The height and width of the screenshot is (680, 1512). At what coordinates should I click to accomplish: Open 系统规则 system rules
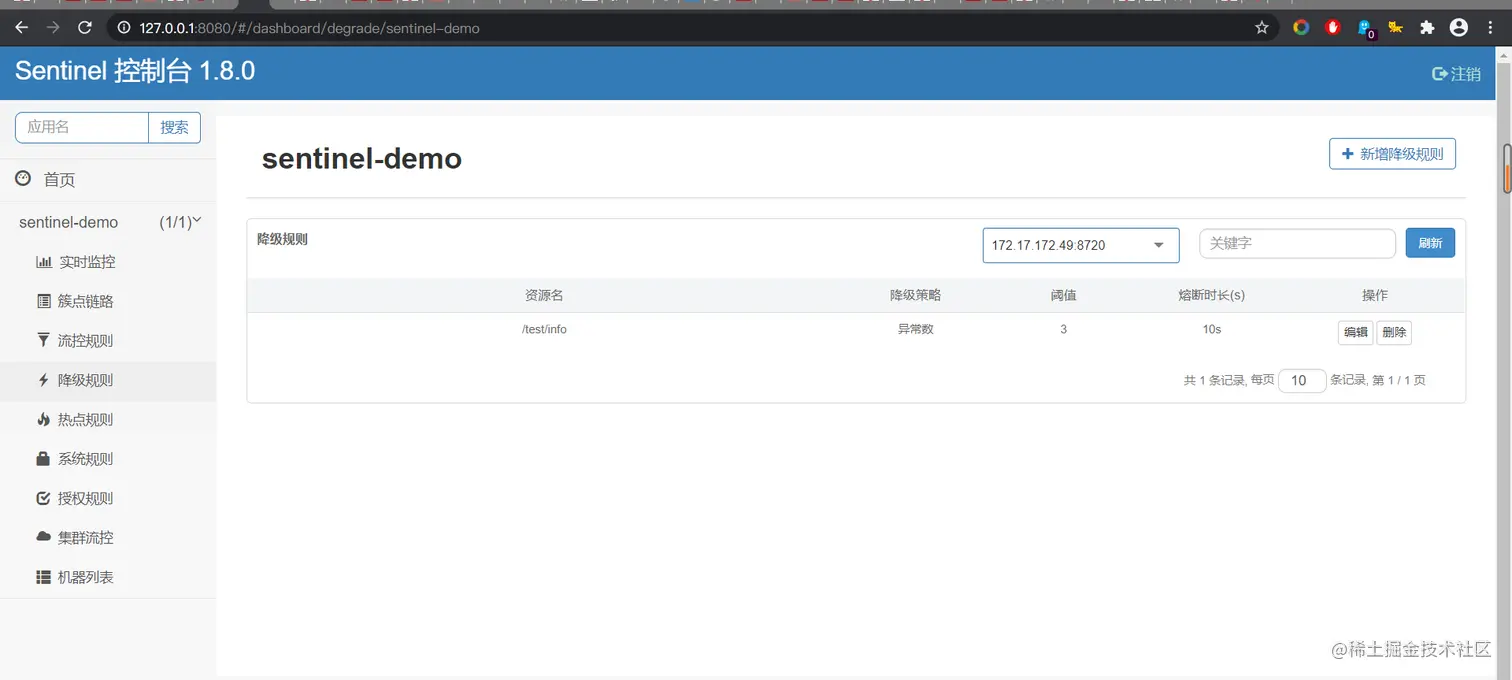click(86, 459)
